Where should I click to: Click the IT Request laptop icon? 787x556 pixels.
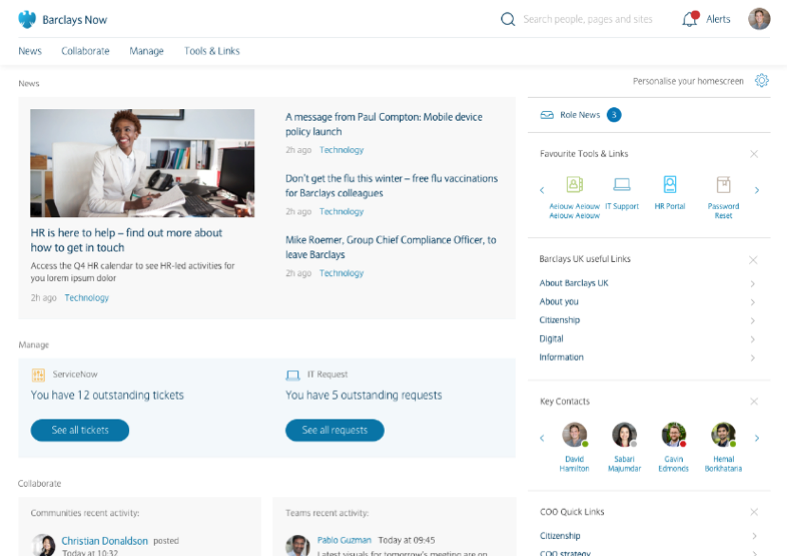(x=293, y=375)
